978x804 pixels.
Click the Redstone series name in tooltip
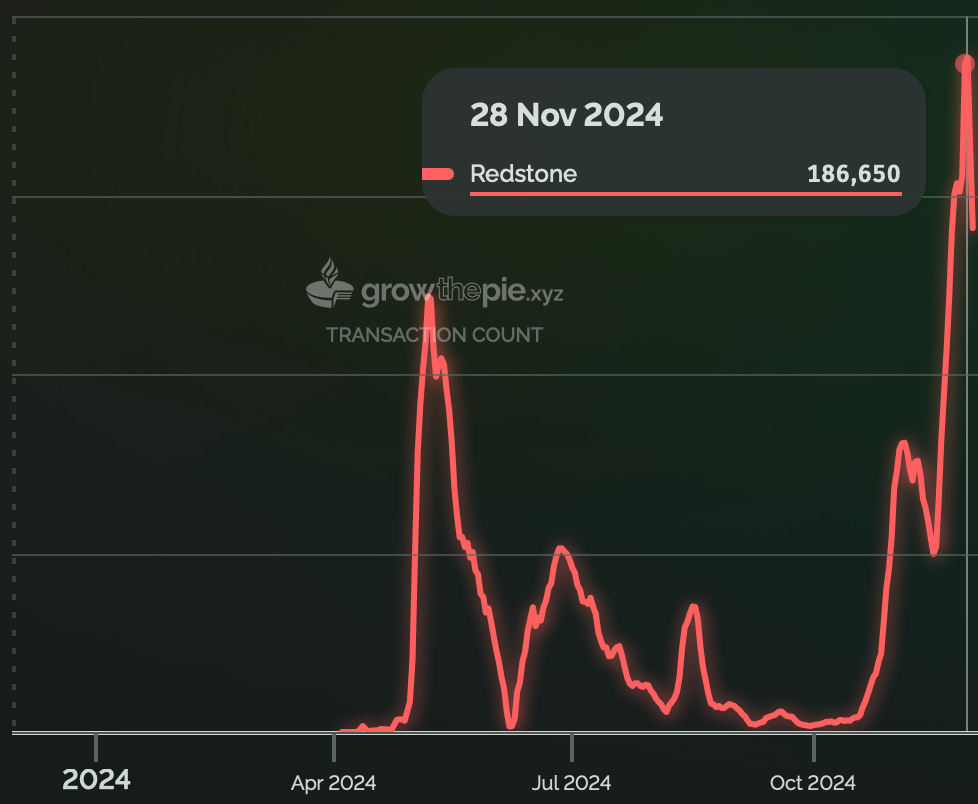click(523, 173)
